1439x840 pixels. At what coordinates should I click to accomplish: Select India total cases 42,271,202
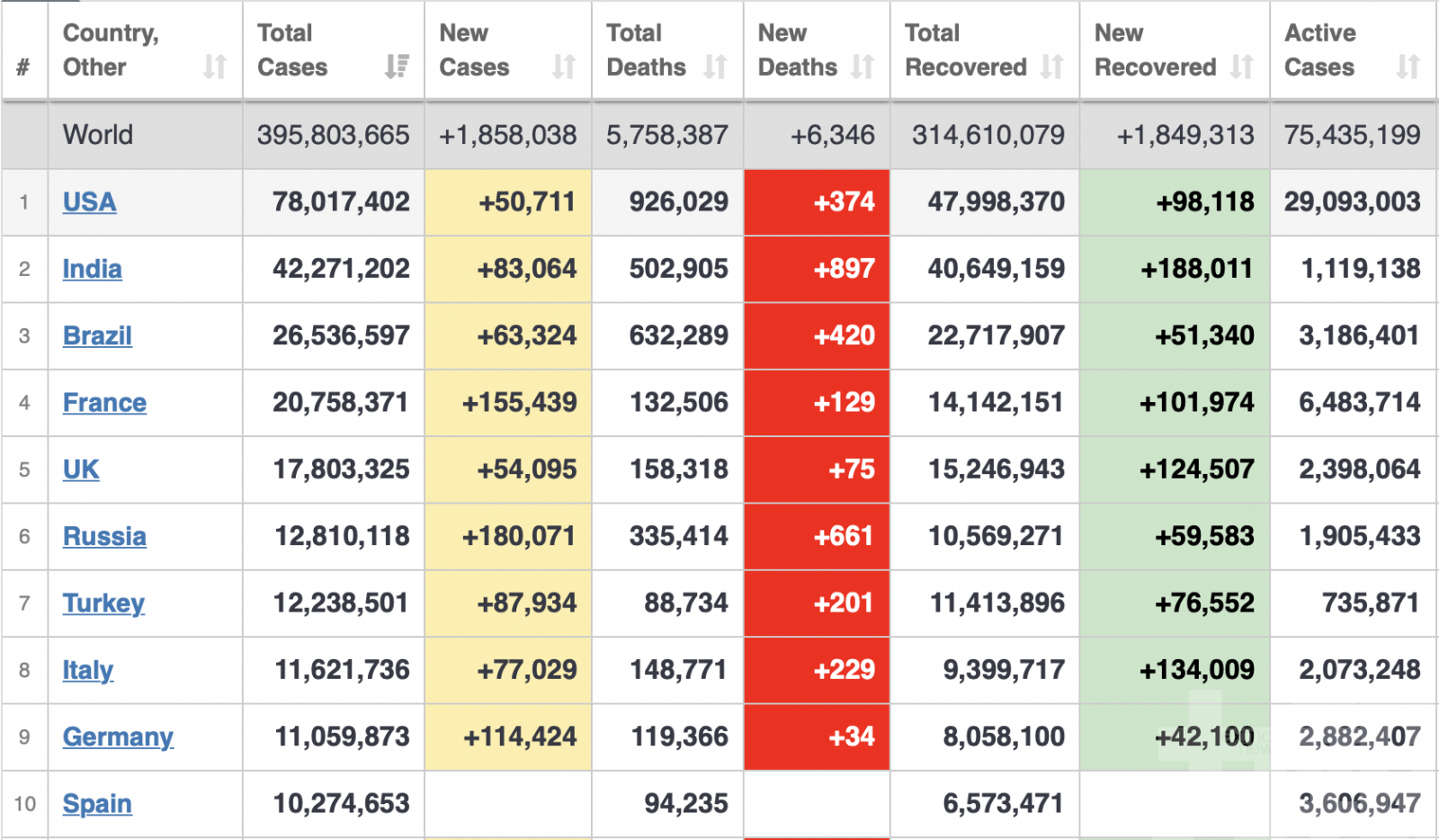click(x=341, y=269)
